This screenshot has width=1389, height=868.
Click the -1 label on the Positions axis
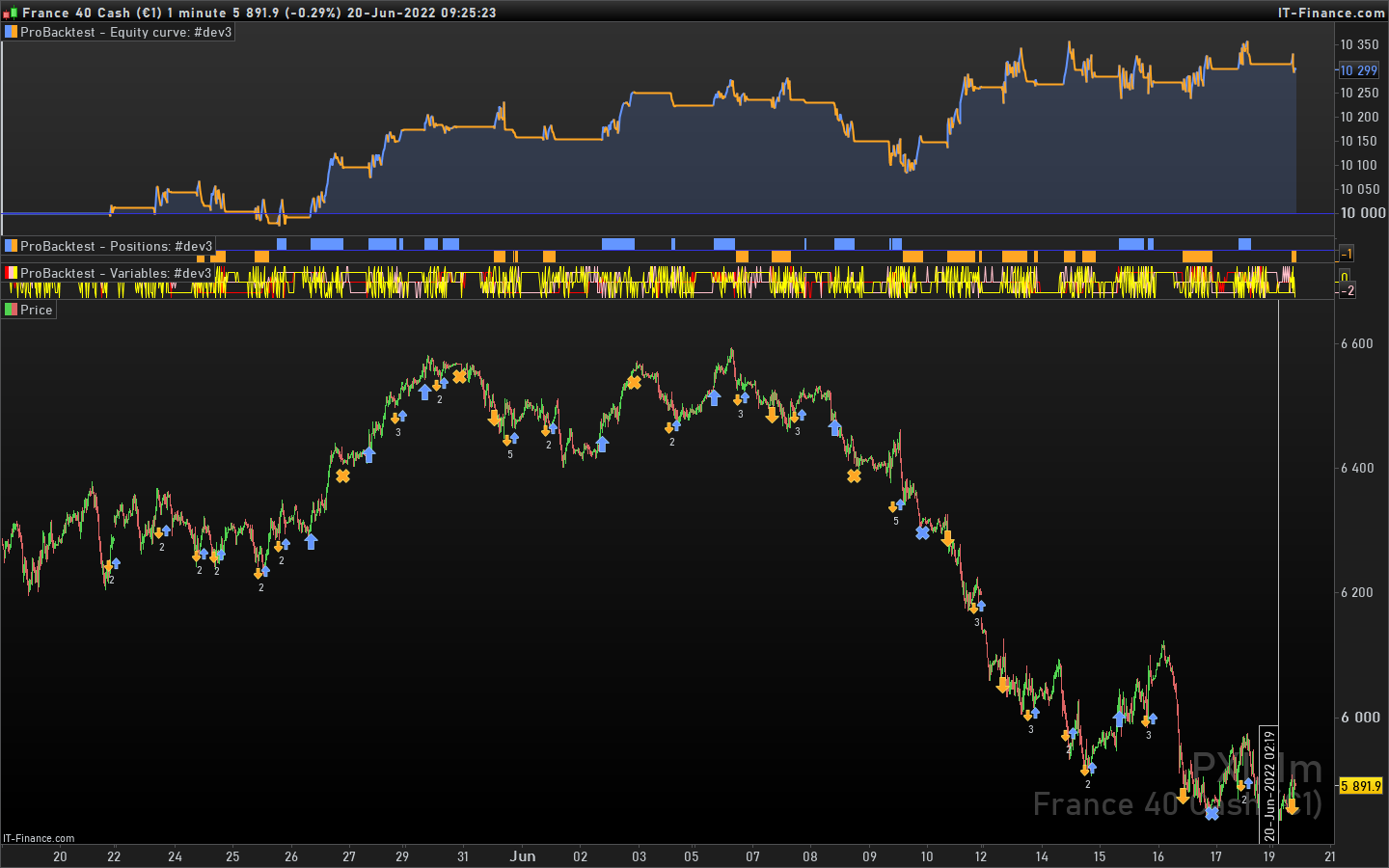point(1347,254)
